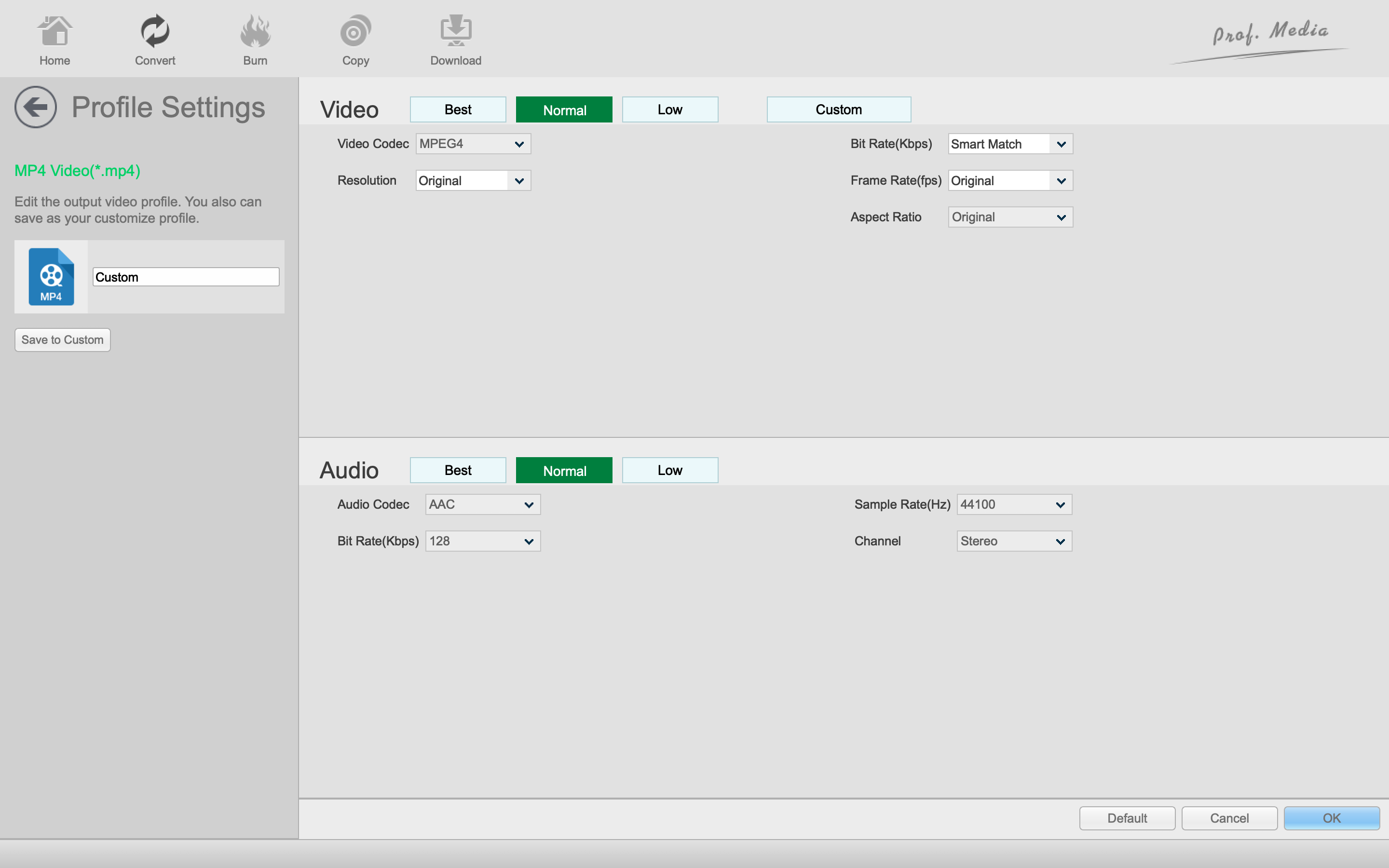Click the MP4 file format icon

tap(51, 277)
